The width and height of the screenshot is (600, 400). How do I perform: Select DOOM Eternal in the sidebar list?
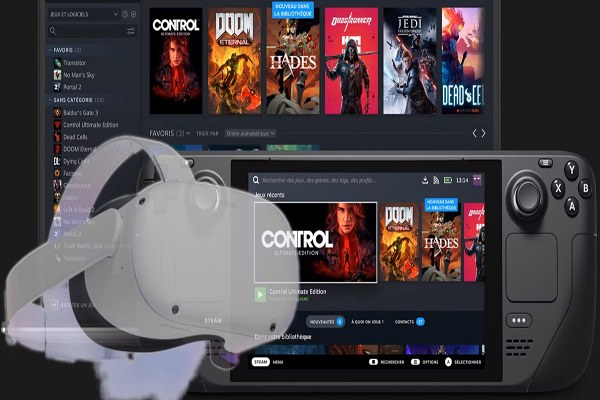point(80,149)
